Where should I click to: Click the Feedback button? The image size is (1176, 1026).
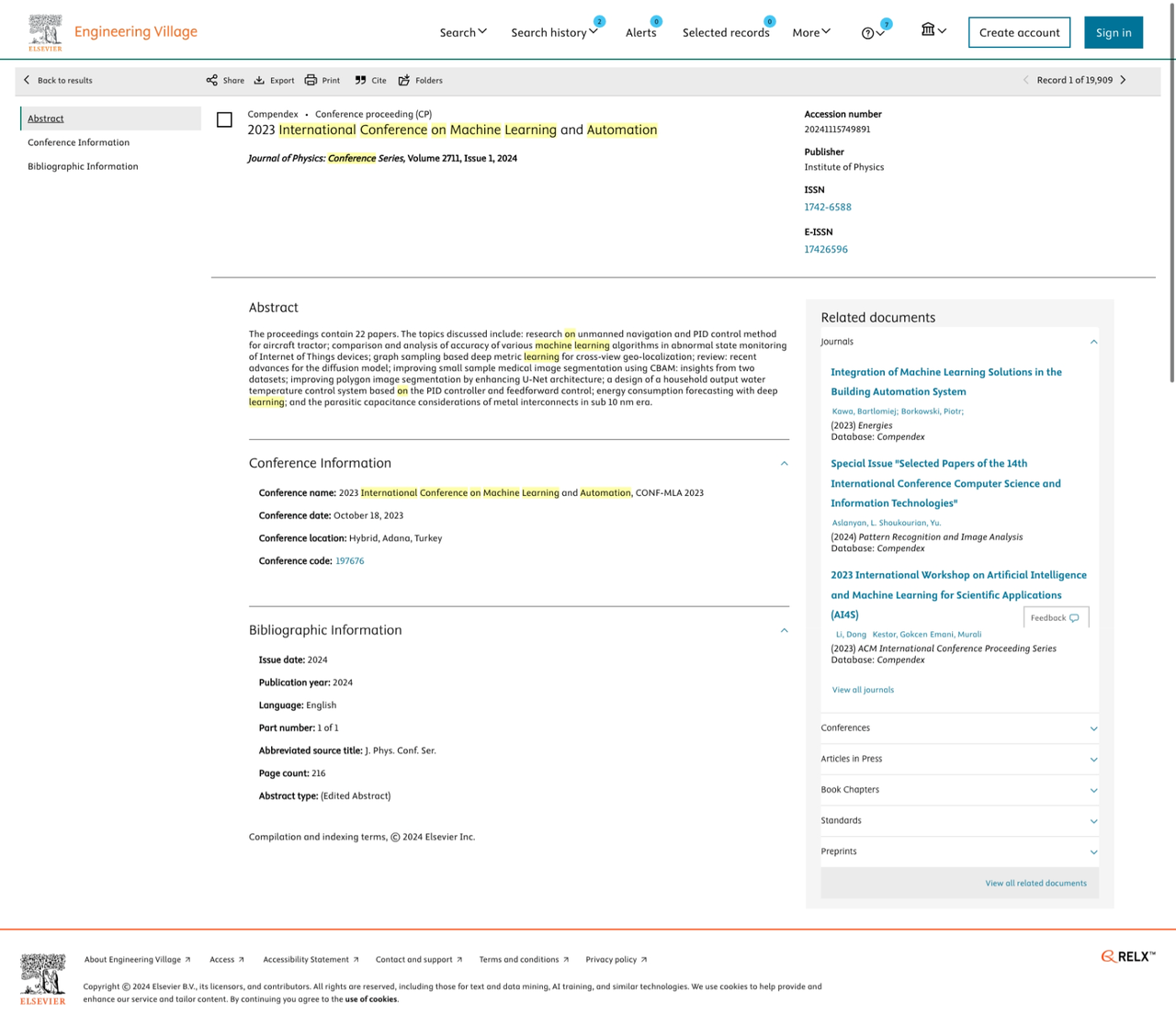click(1056, 618)
